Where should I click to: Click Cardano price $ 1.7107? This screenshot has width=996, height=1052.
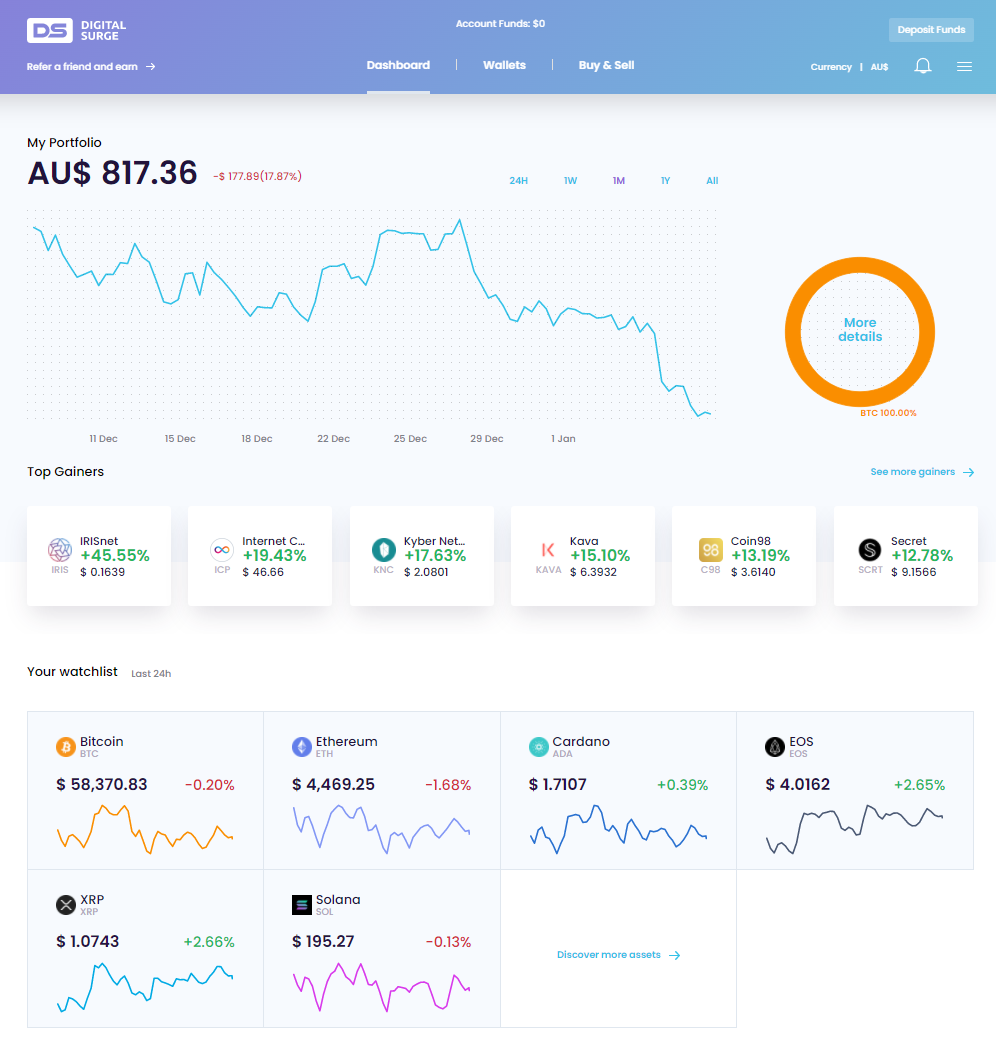(x=557, y=784)
